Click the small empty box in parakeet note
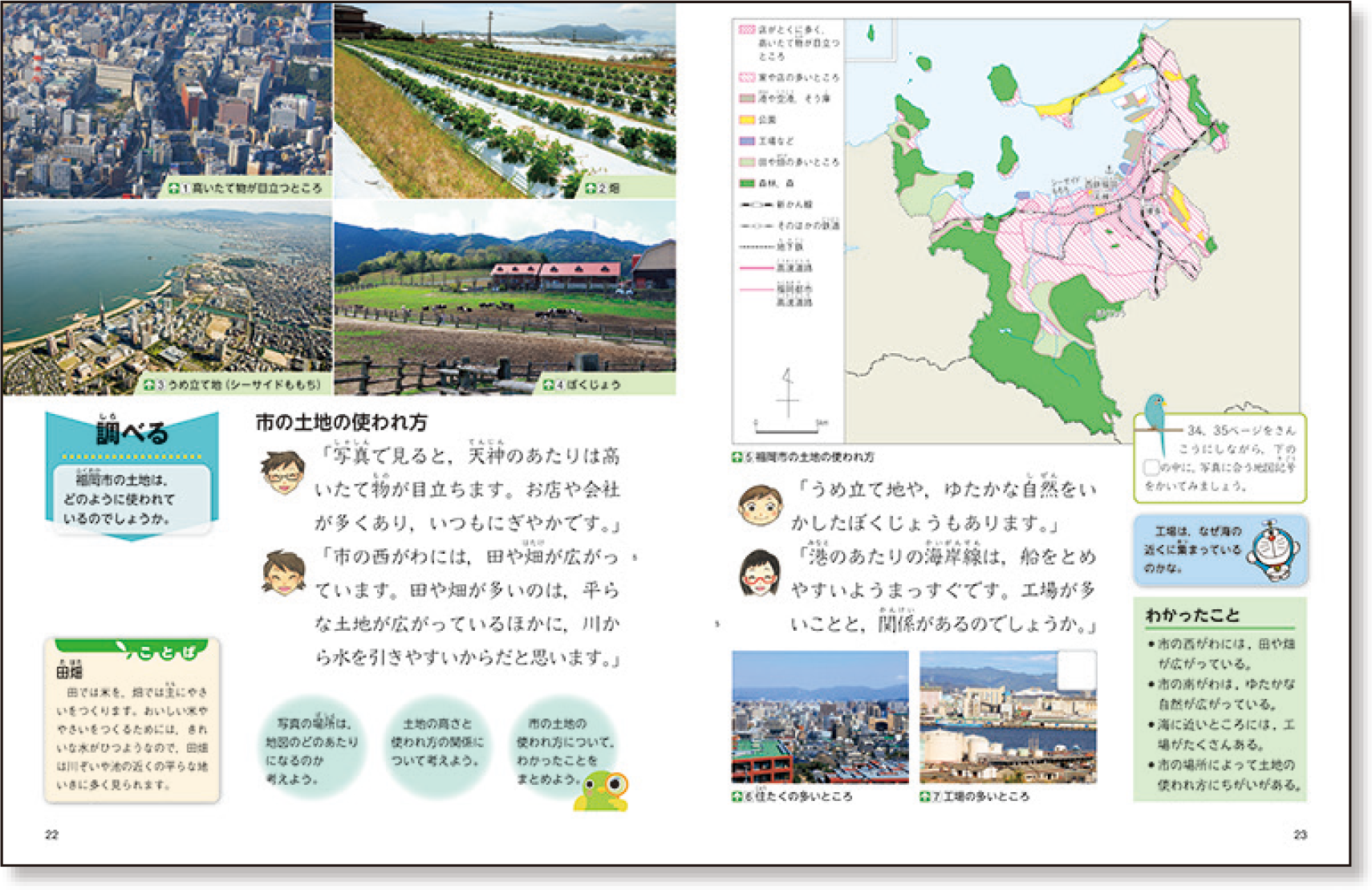Image resolution: width=1372 pixels, height=890 pixels. [1151, 467]
